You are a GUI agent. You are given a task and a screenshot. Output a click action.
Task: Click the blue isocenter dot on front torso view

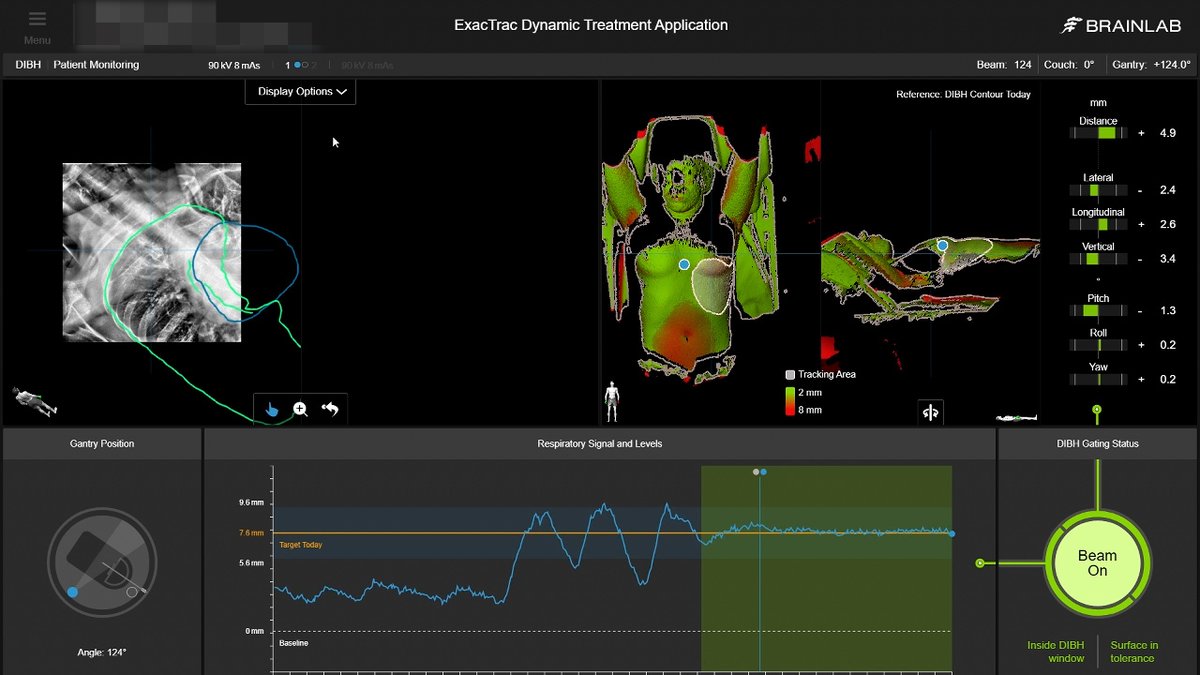[x=684, y=264]
